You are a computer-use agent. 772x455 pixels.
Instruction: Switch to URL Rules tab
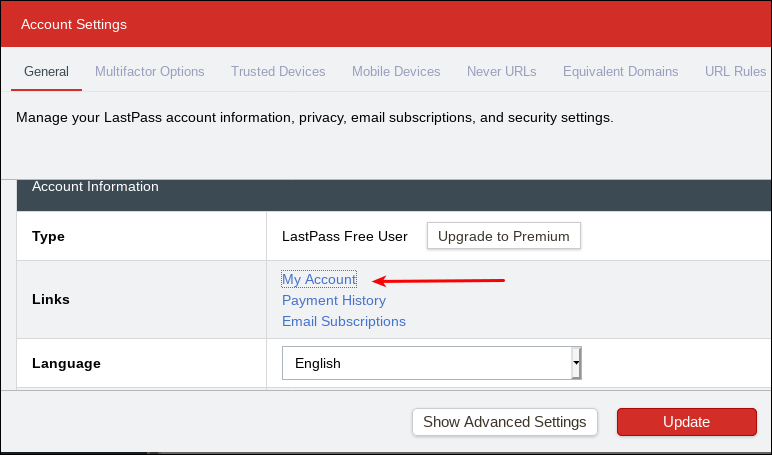tap(735, 72)
